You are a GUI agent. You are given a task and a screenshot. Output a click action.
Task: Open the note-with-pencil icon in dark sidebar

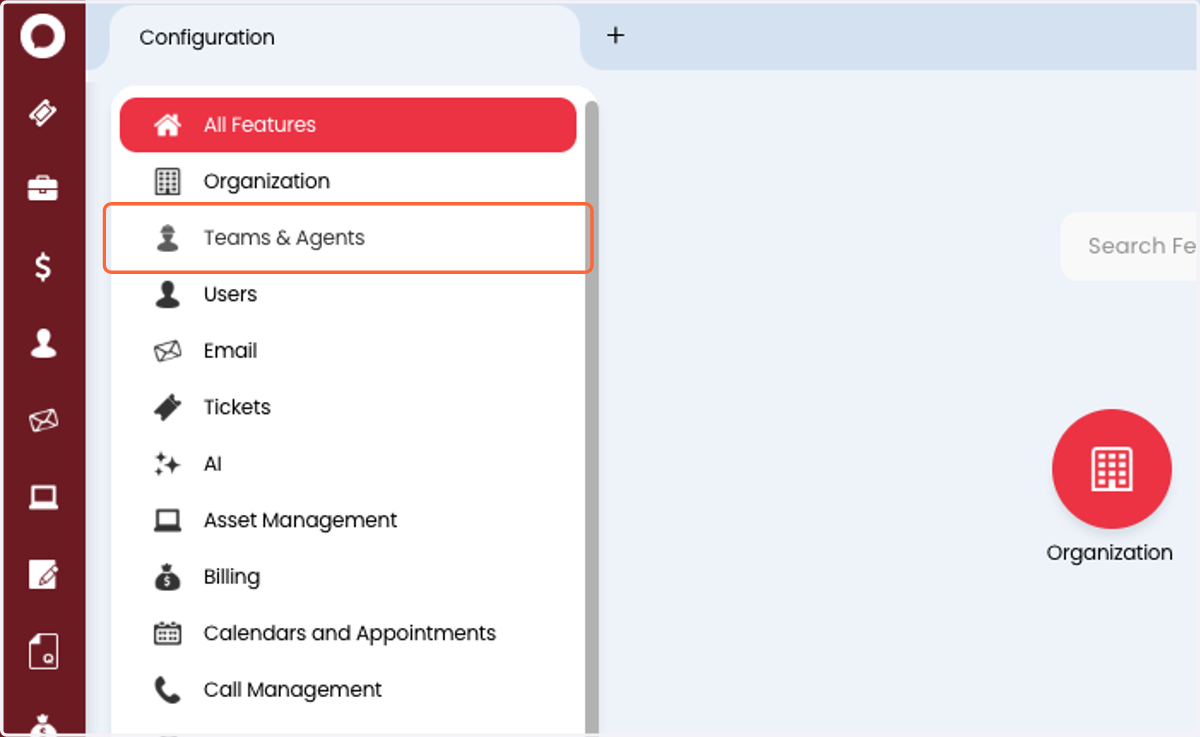[x=43, y=574]
